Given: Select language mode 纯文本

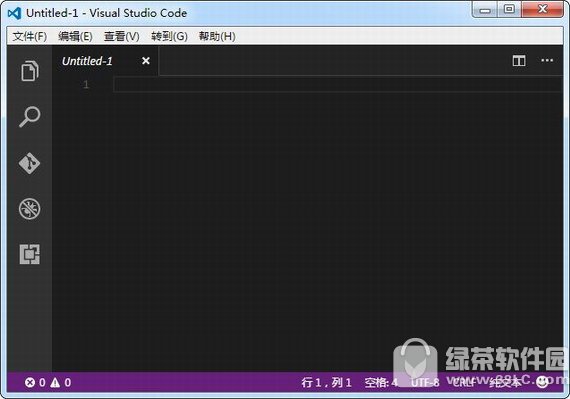Looking at the screenshot, I should [505, 382].
